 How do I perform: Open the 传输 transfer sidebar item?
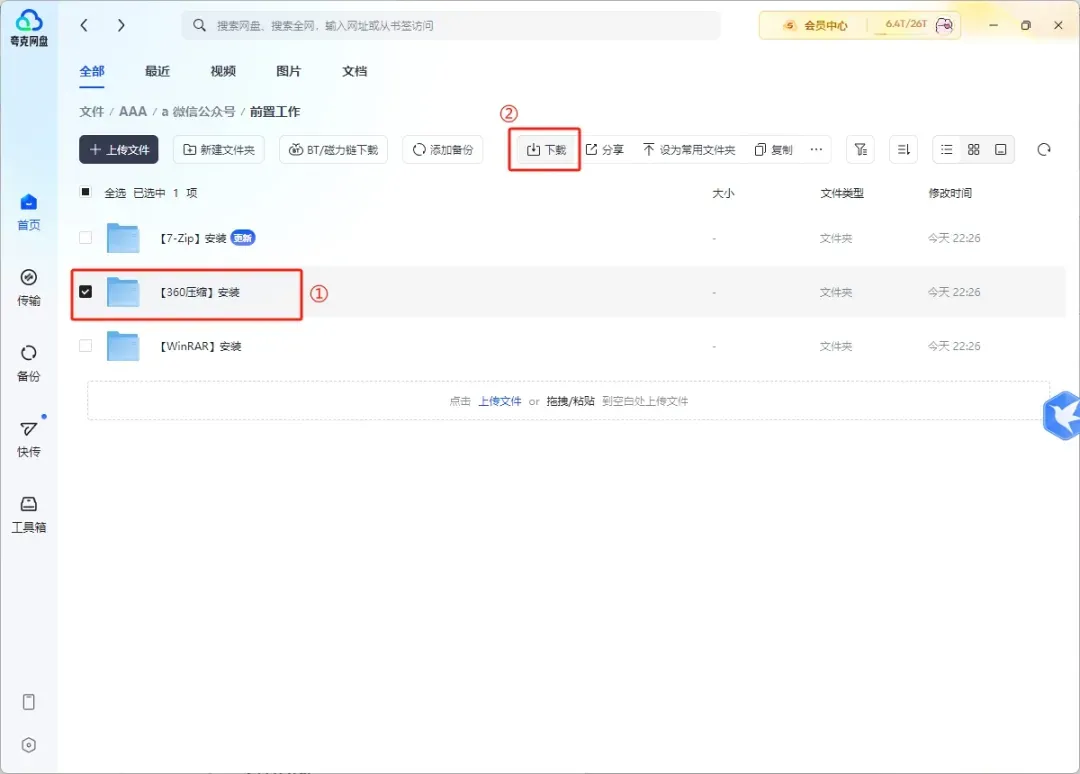tap(28, 288)
